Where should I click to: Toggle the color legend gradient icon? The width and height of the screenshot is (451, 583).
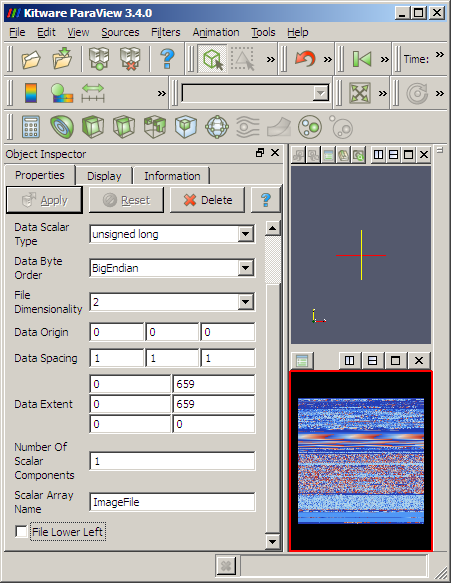(31, 93)
